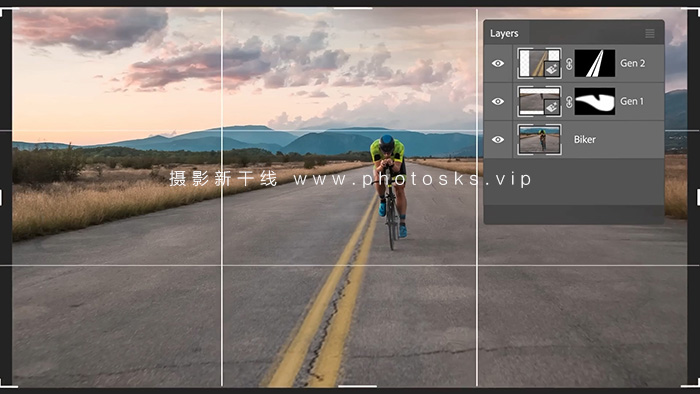Viewport: 700px width, 394px height.
Task: Select the Biker layer thumbnail
Action: coord(539,140)
